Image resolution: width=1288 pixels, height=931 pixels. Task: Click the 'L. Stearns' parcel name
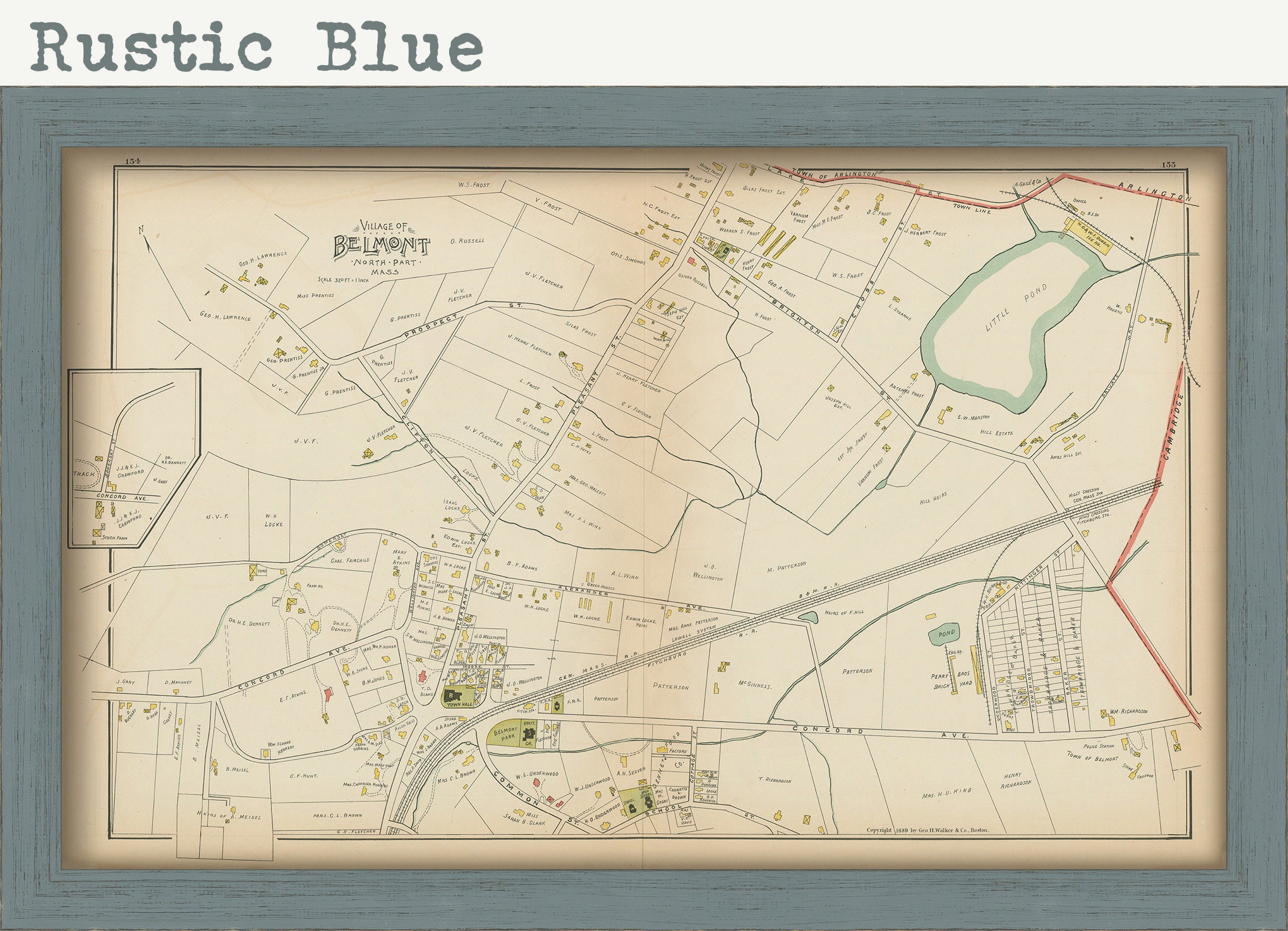coord(900,312)
